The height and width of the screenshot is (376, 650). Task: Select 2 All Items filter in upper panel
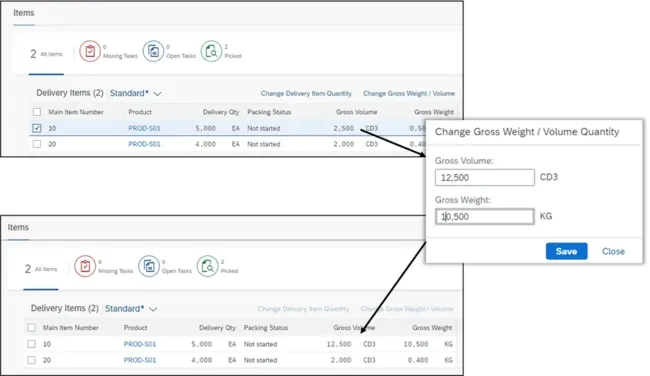click(46, 54)
